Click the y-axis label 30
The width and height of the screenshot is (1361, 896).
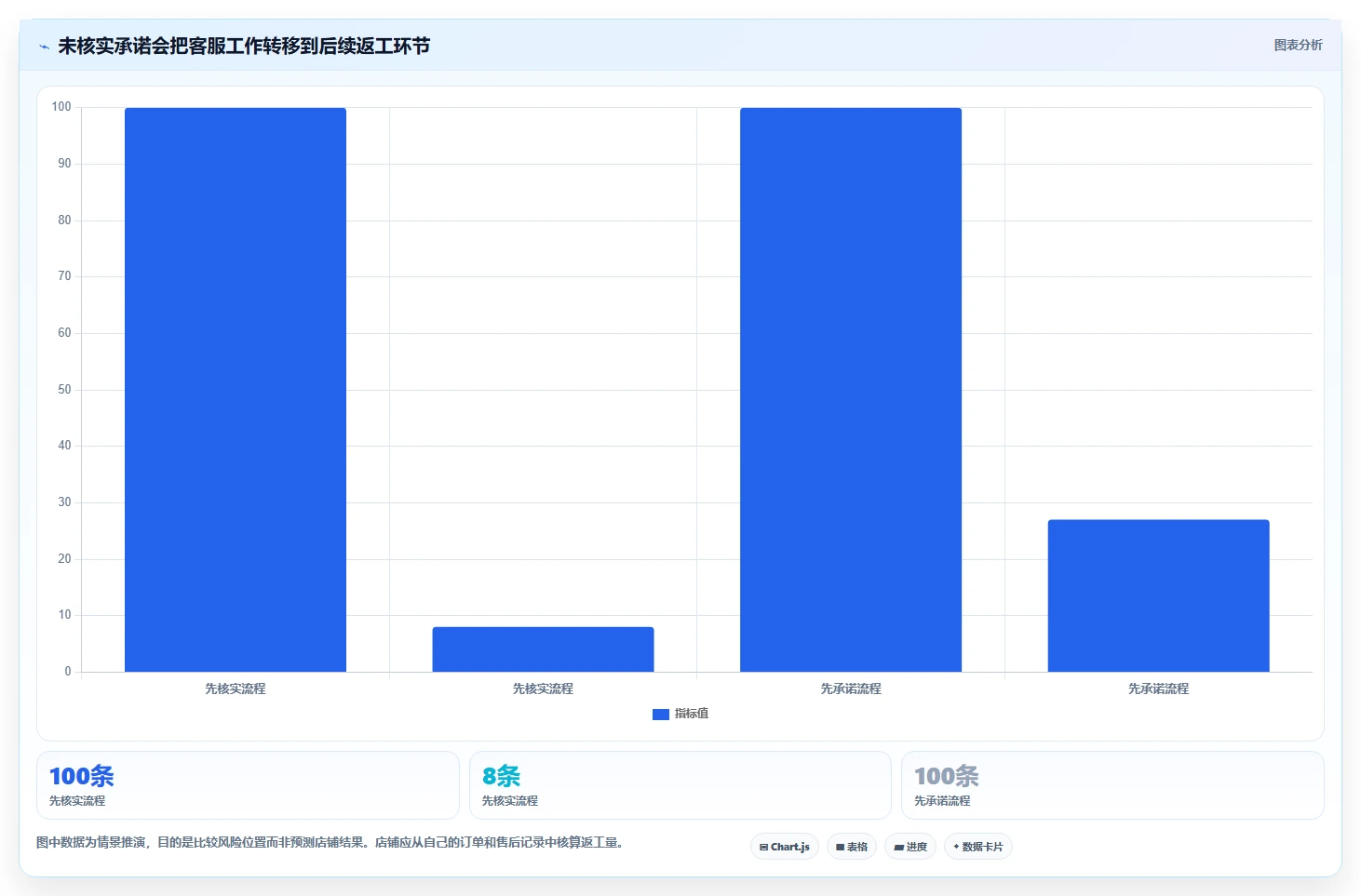[64, 502]
